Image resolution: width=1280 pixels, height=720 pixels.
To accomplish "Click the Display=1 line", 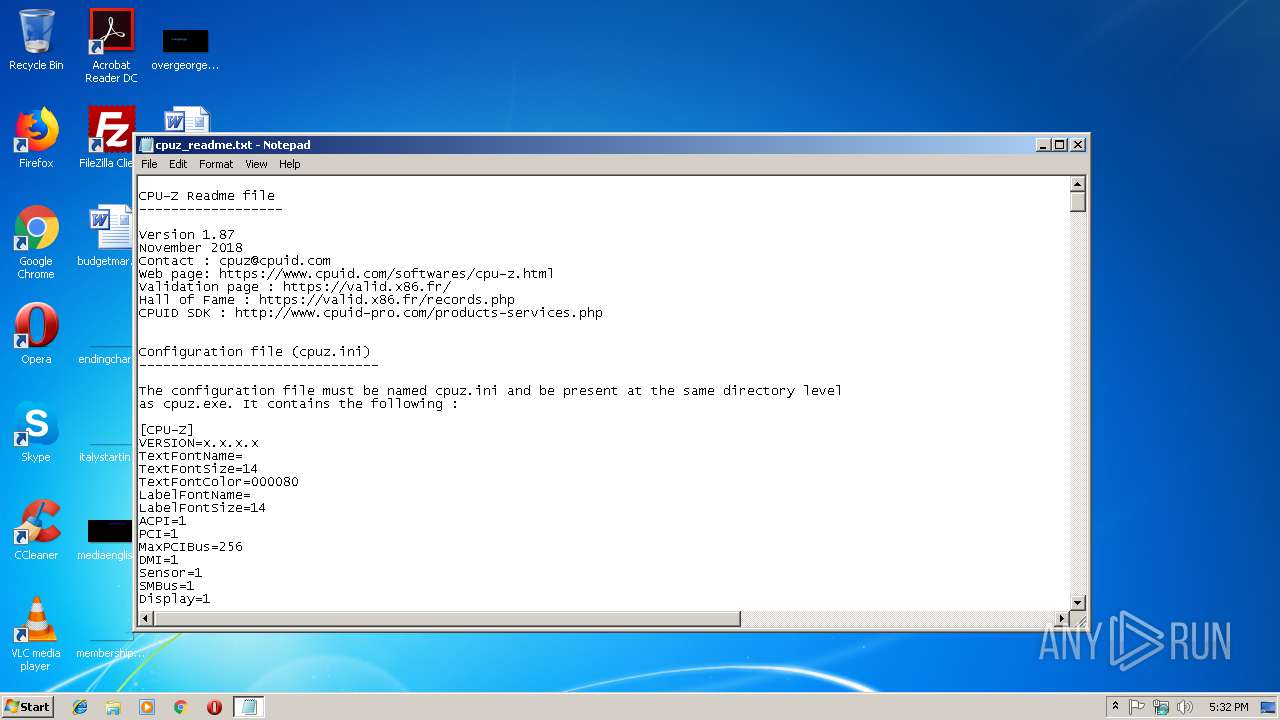I will 175,599.
